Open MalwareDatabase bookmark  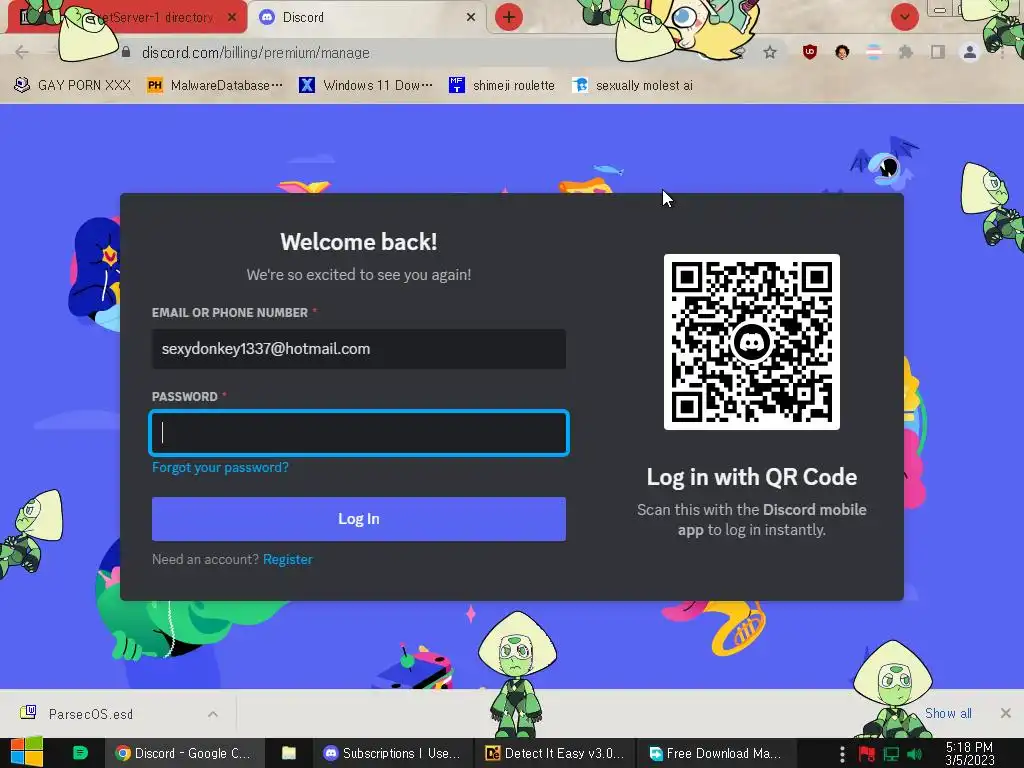(215, 86)
